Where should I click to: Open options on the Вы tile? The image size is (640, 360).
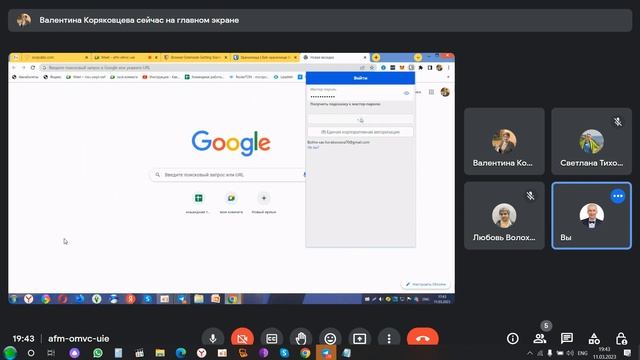[x=618, y=196]
